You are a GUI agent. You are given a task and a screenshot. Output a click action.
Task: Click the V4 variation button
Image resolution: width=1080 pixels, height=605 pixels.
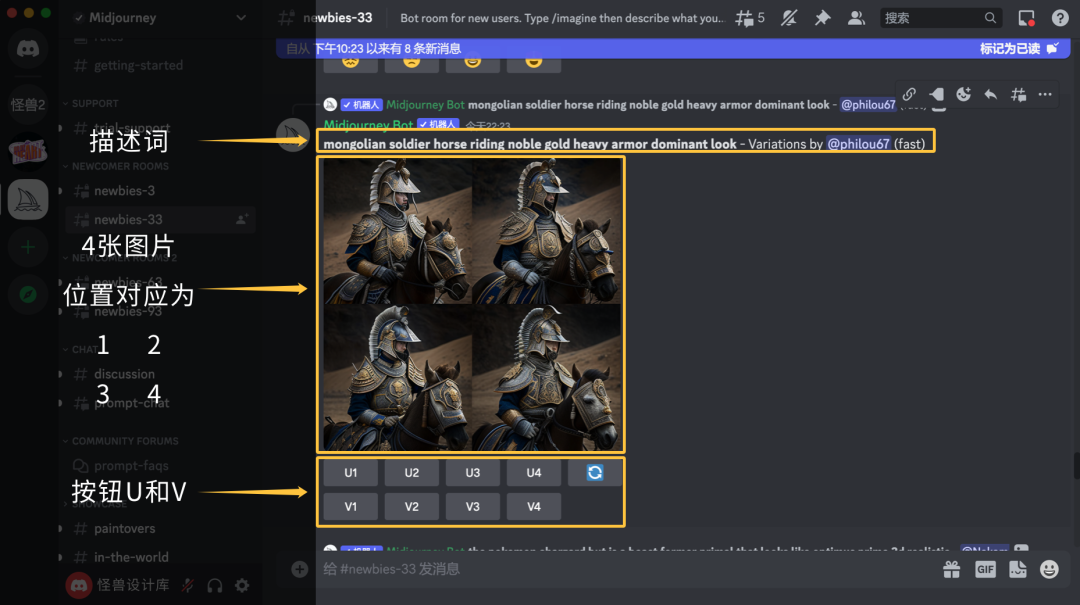[534, 506]
